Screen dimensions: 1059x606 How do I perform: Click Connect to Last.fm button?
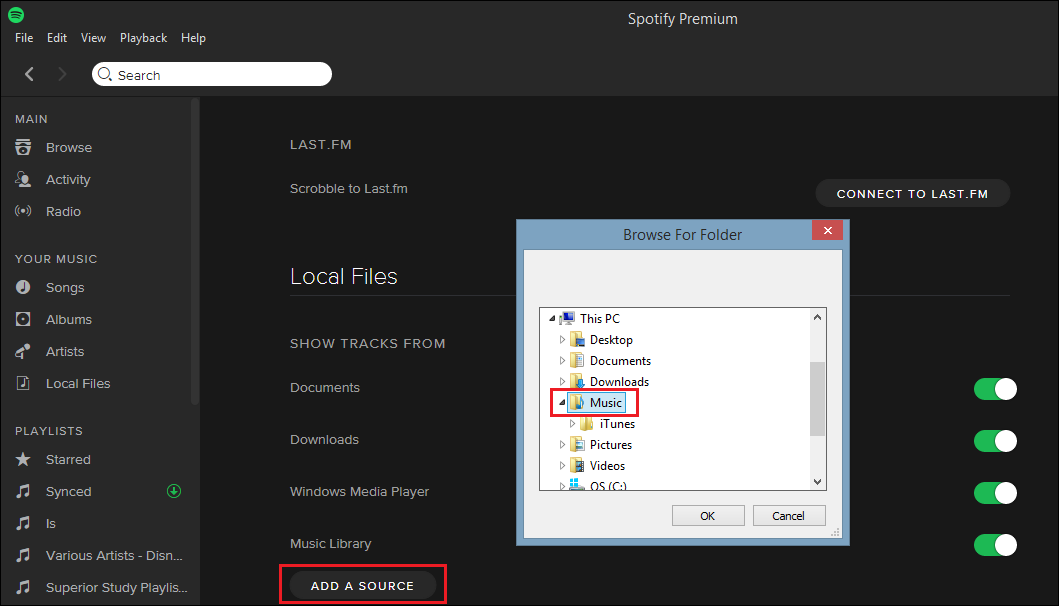912,194
